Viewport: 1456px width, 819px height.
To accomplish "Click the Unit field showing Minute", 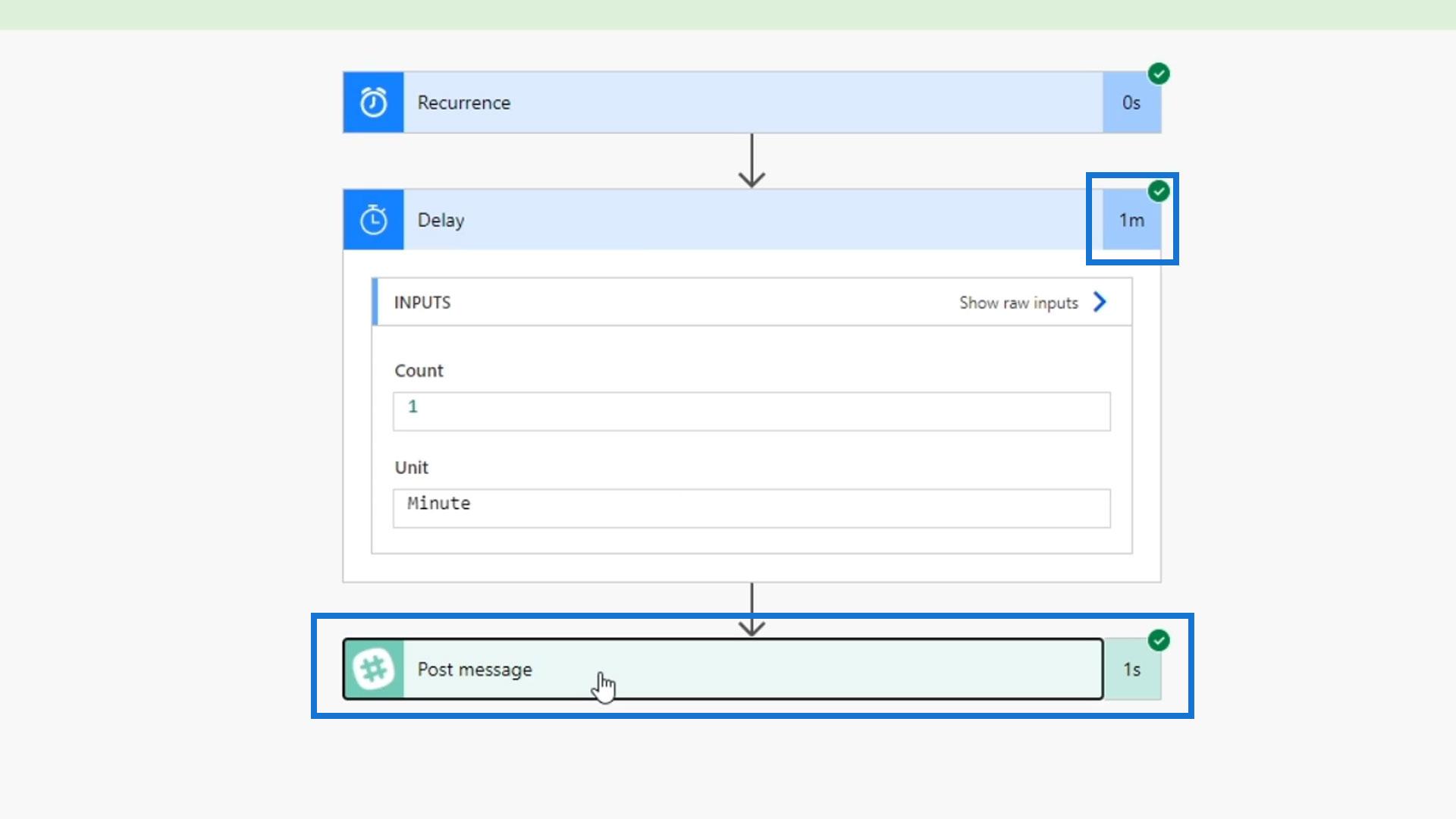I will [x=751, y=507].
